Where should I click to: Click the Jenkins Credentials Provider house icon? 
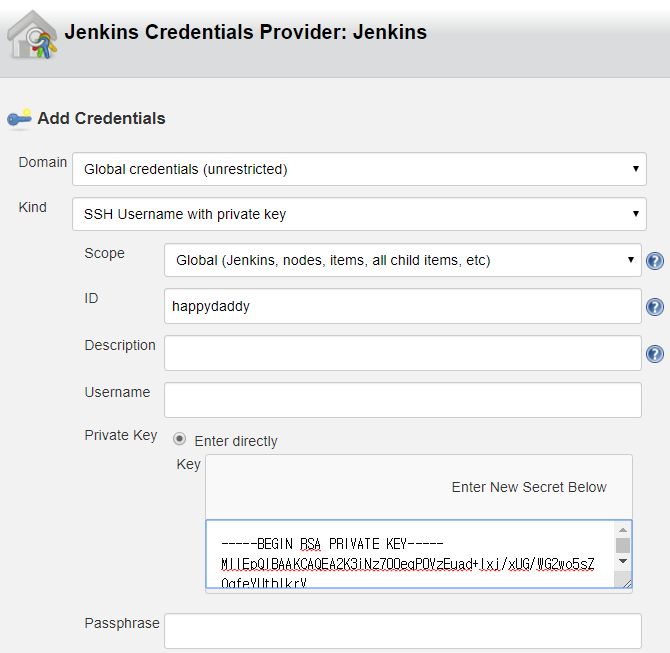pos(32,35)
